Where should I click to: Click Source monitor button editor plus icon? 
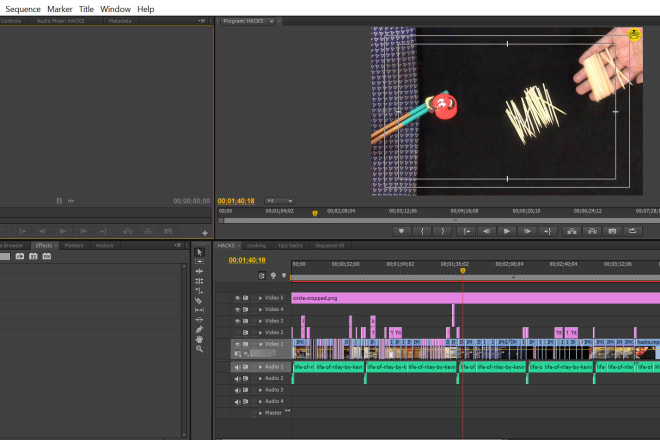(205, 233)
